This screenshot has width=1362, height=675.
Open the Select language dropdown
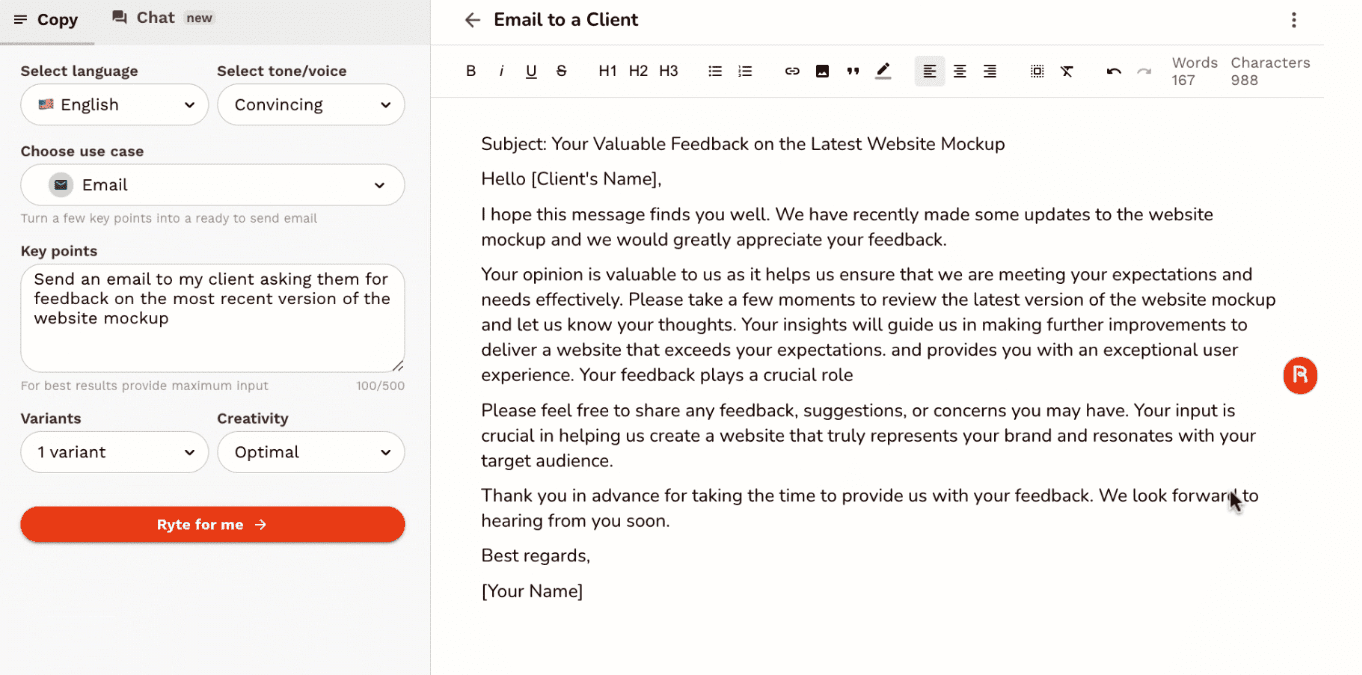115,105
